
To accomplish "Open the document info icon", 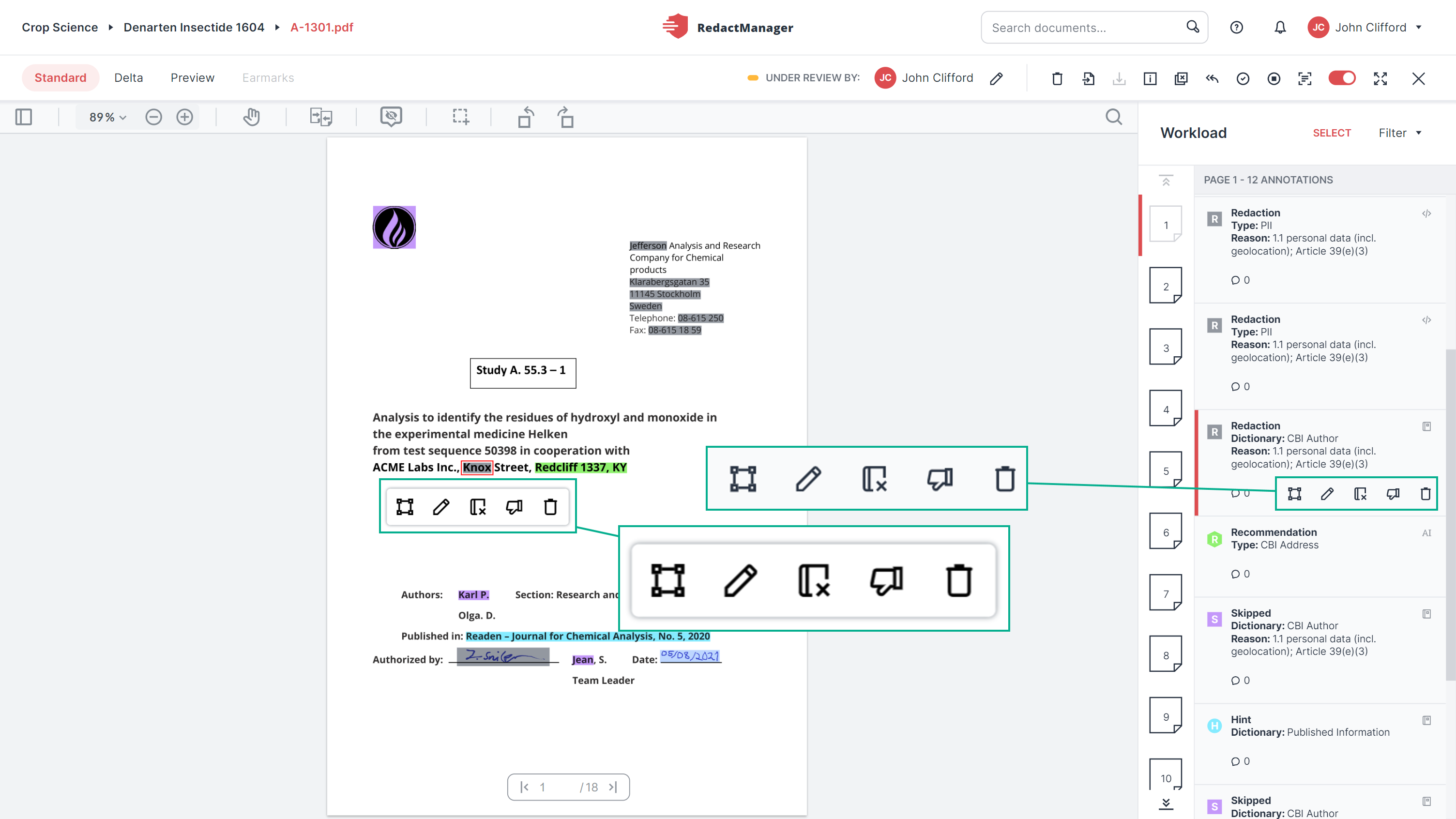I will [x=1150, y=78].
